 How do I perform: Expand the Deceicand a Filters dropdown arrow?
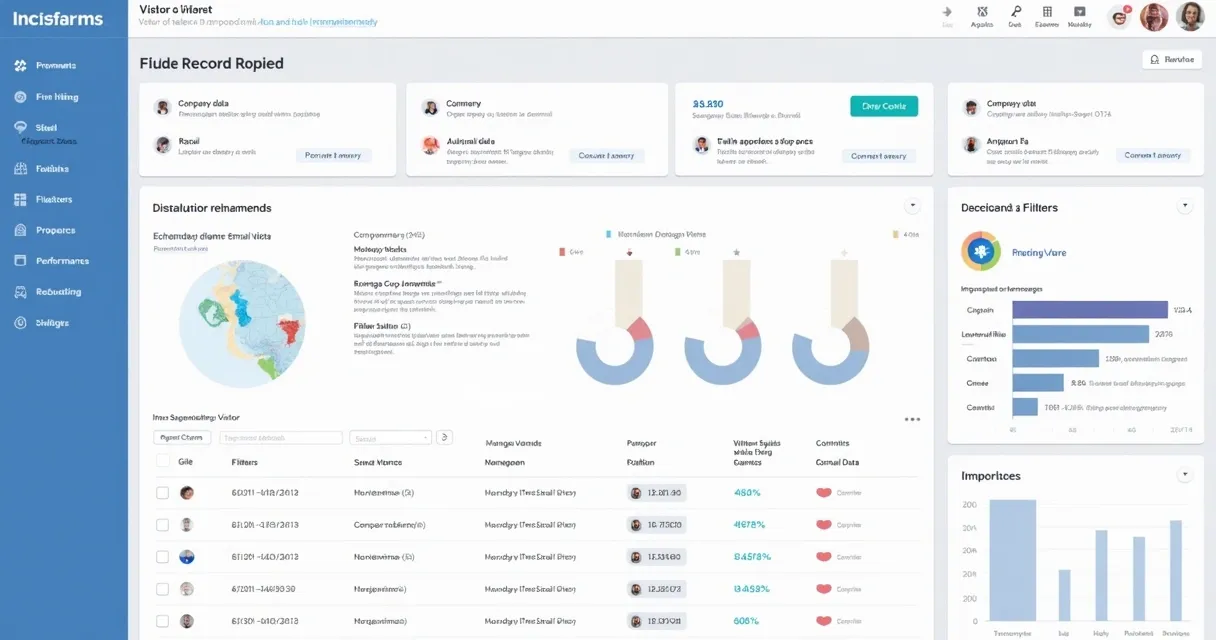point(1185,206)
